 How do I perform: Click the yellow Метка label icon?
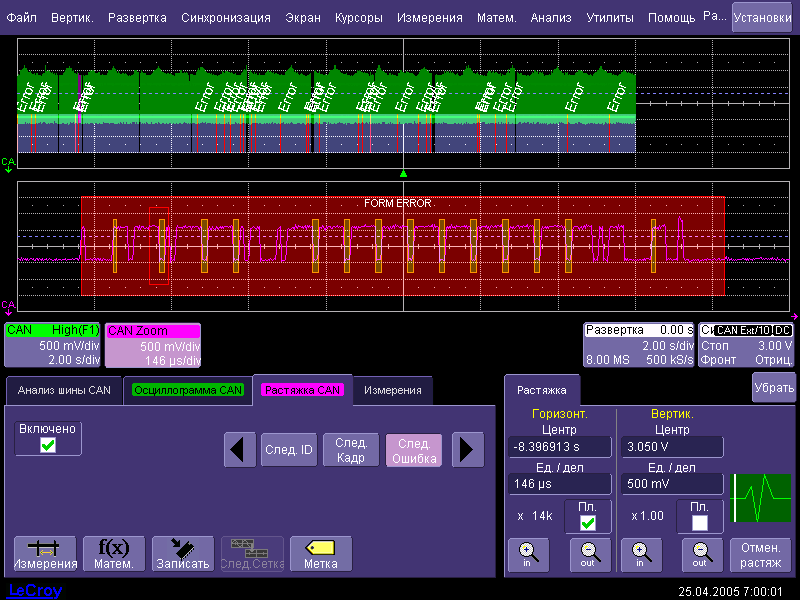[321, 554]
